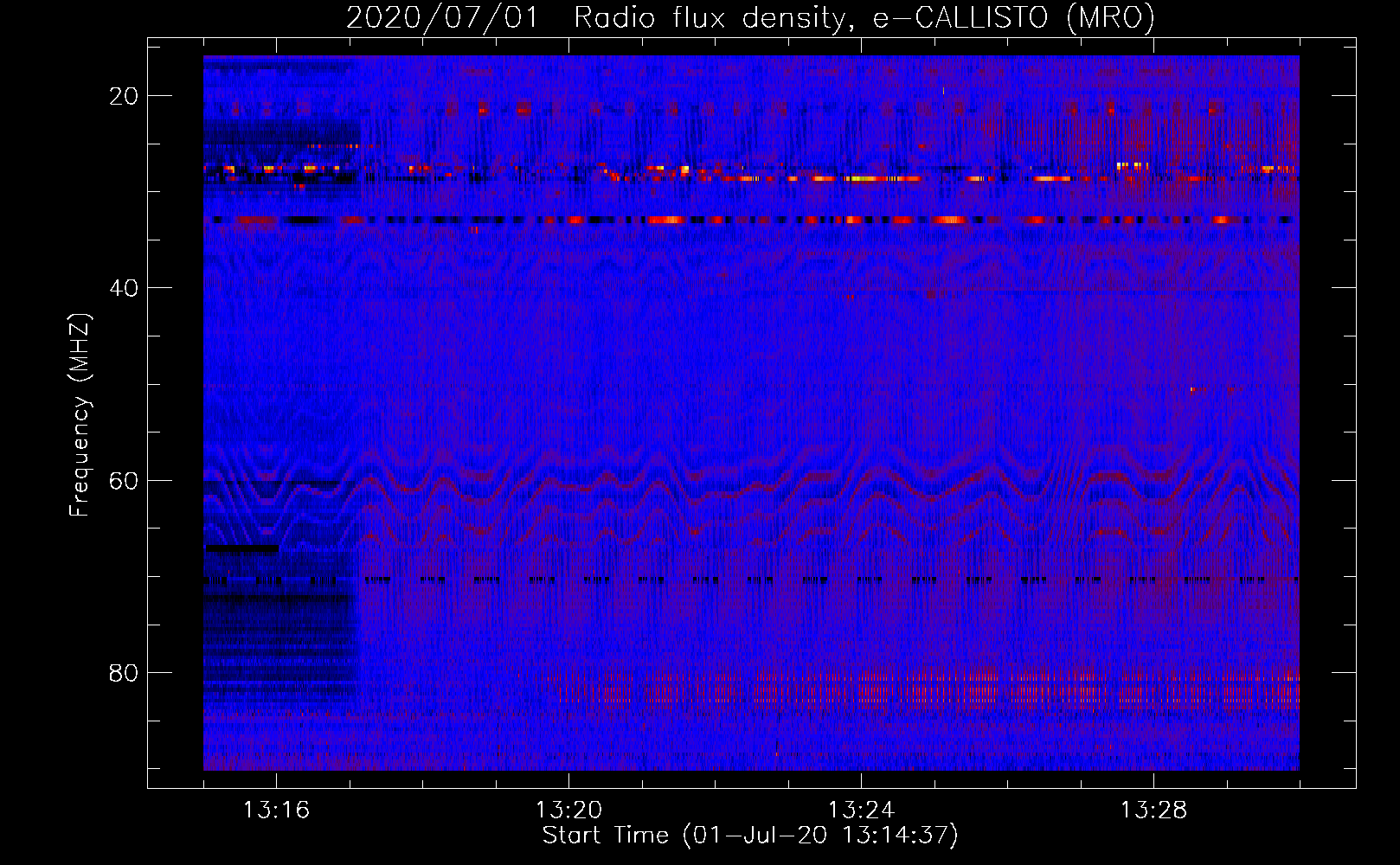The image size is (1400, 865).
Task: Click the 80 MHz frequency tick label
Action: [124, 673]
